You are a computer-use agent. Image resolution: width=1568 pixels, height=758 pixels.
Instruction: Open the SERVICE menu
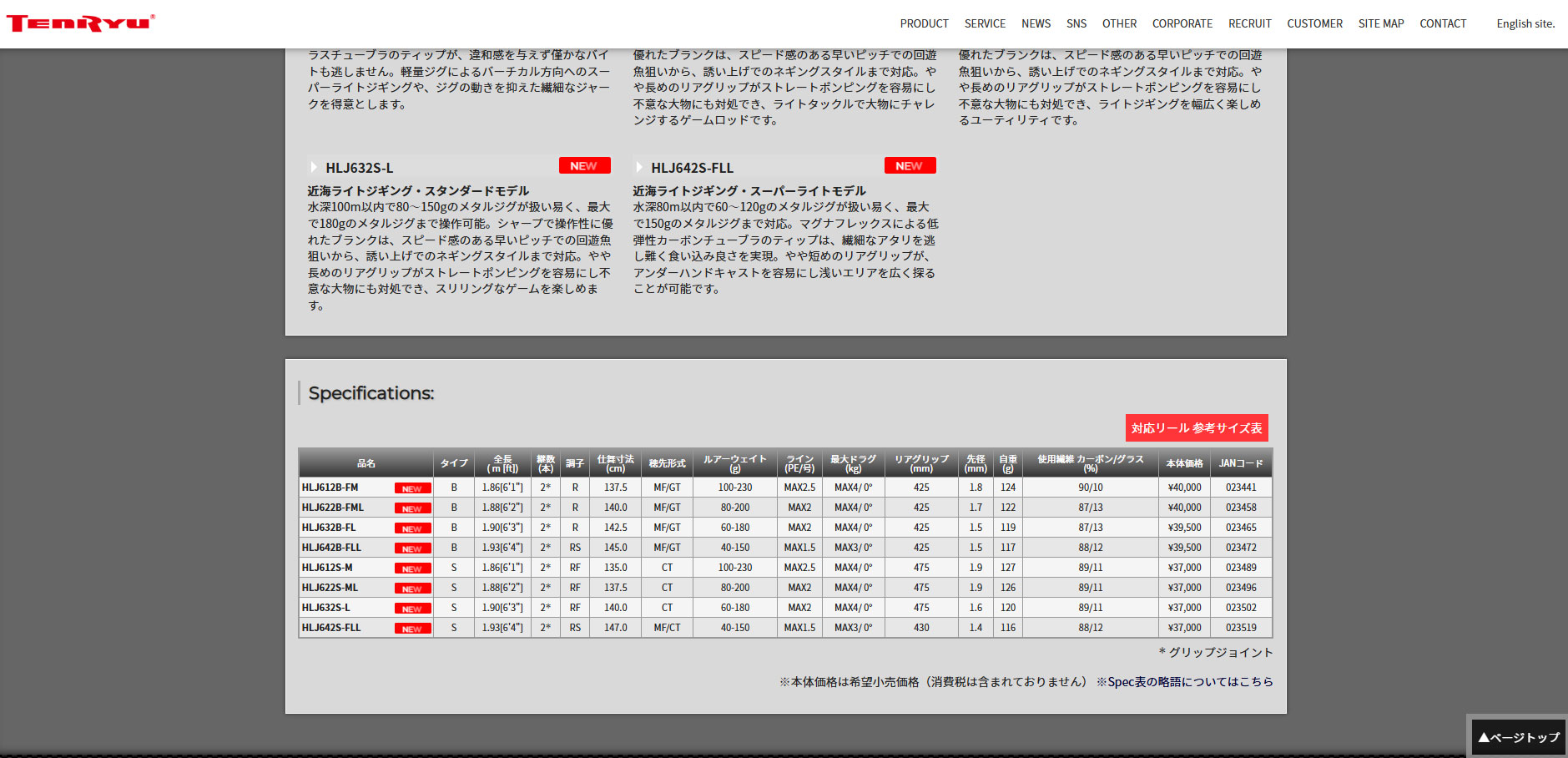coord(985,23)
